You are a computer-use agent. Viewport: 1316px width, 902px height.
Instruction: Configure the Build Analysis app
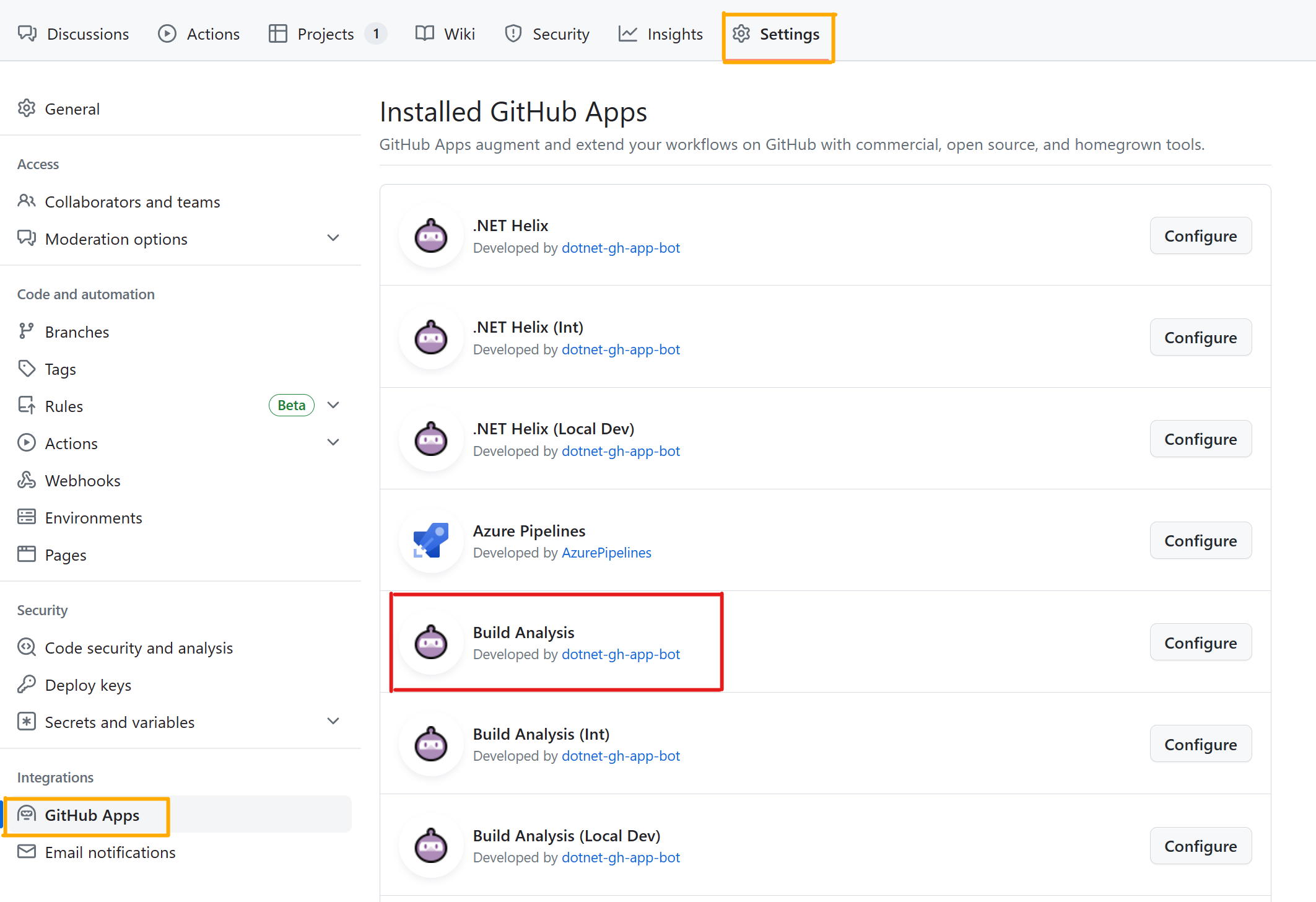1200,642
